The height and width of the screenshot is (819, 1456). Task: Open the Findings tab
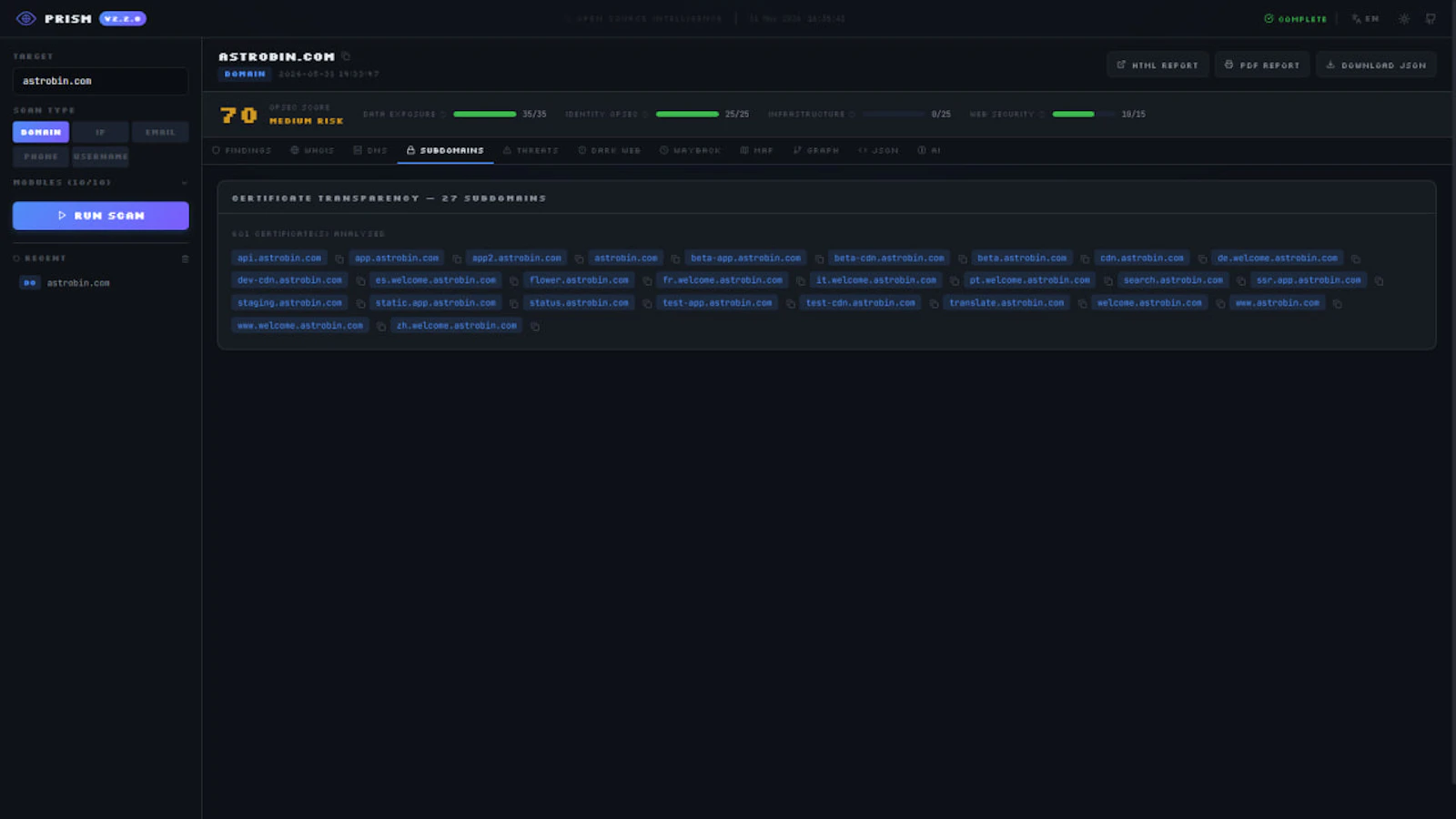tap(242, 150)
